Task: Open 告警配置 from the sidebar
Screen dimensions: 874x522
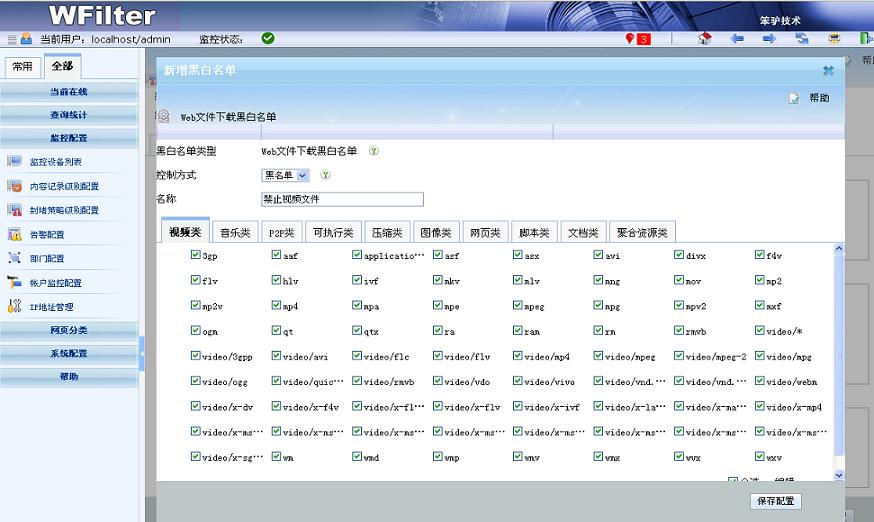Action: [x=47, y=235]
